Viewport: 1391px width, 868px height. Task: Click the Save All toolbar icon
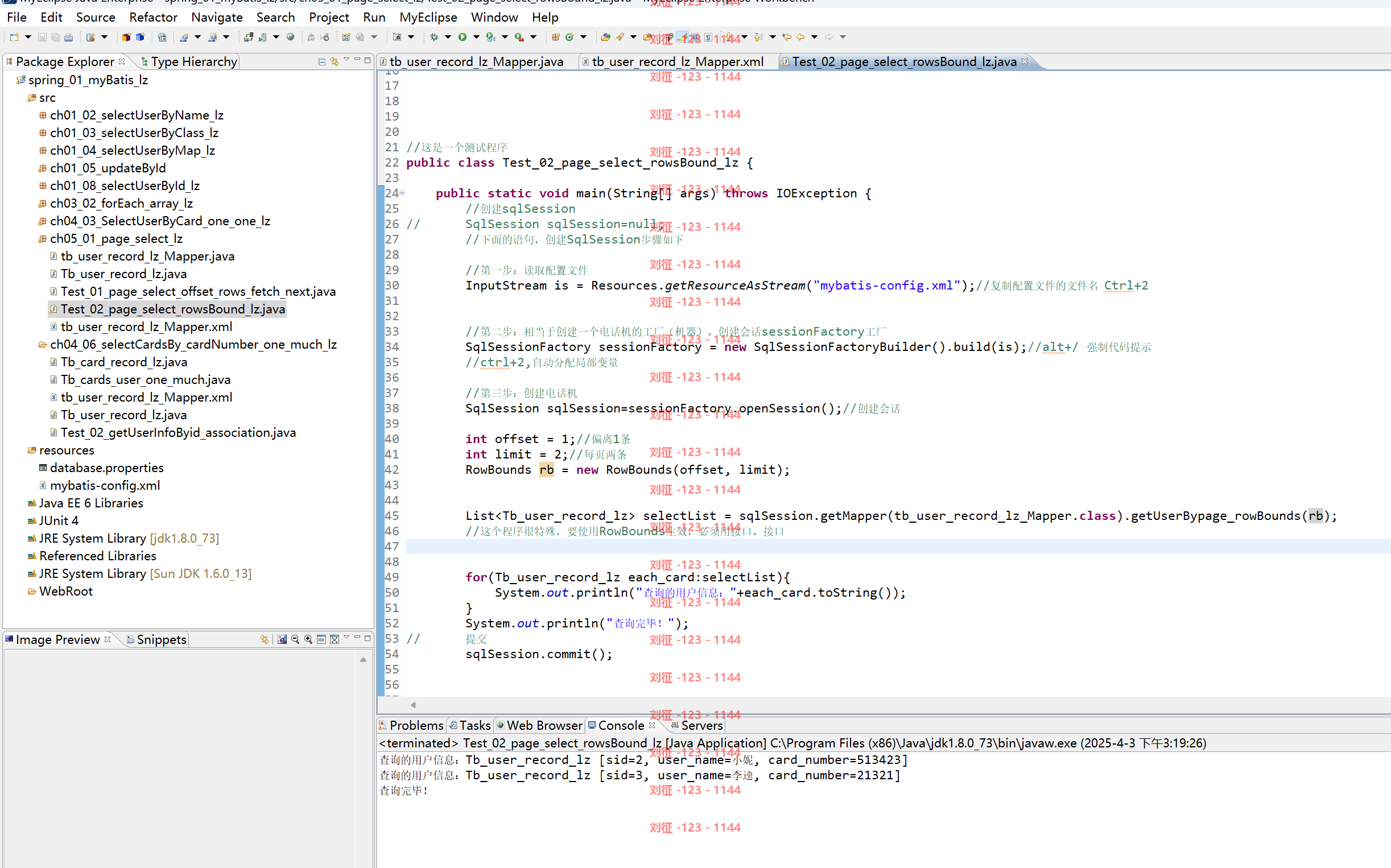[x=55, y=38]
